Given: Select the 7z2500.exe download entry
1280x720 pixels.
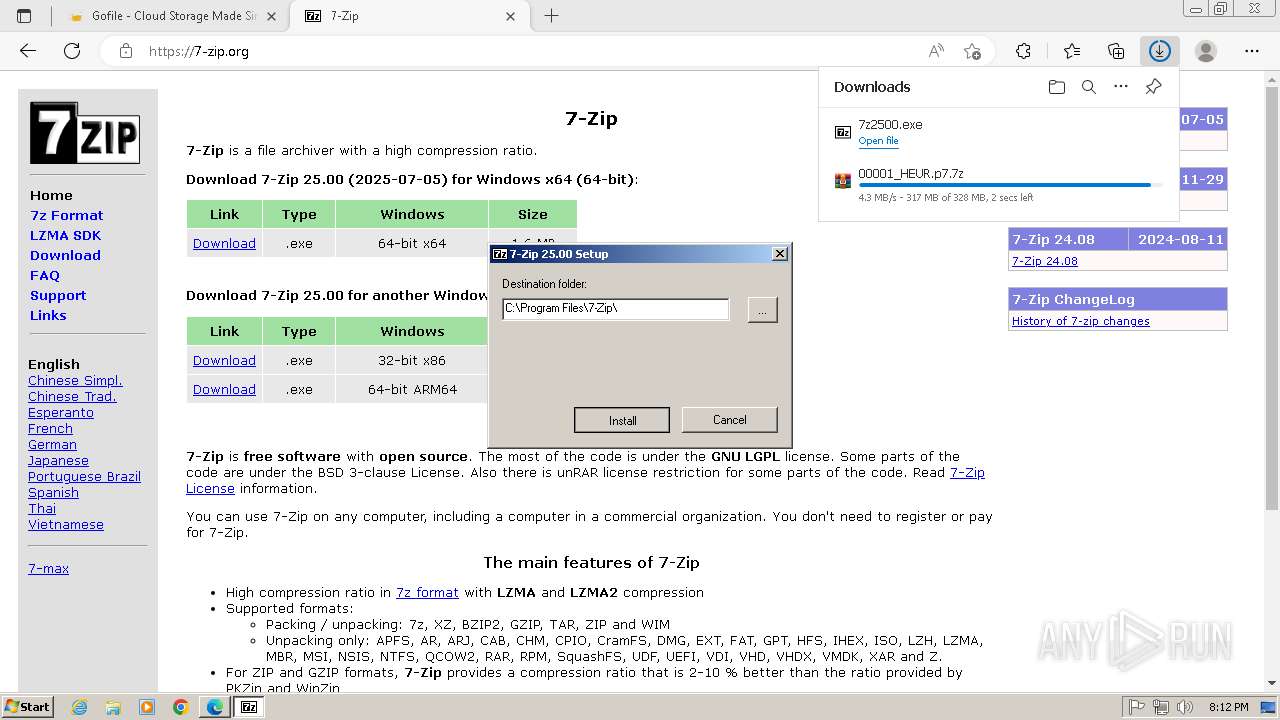Looking at the screenshot, I should click(999, 132).
